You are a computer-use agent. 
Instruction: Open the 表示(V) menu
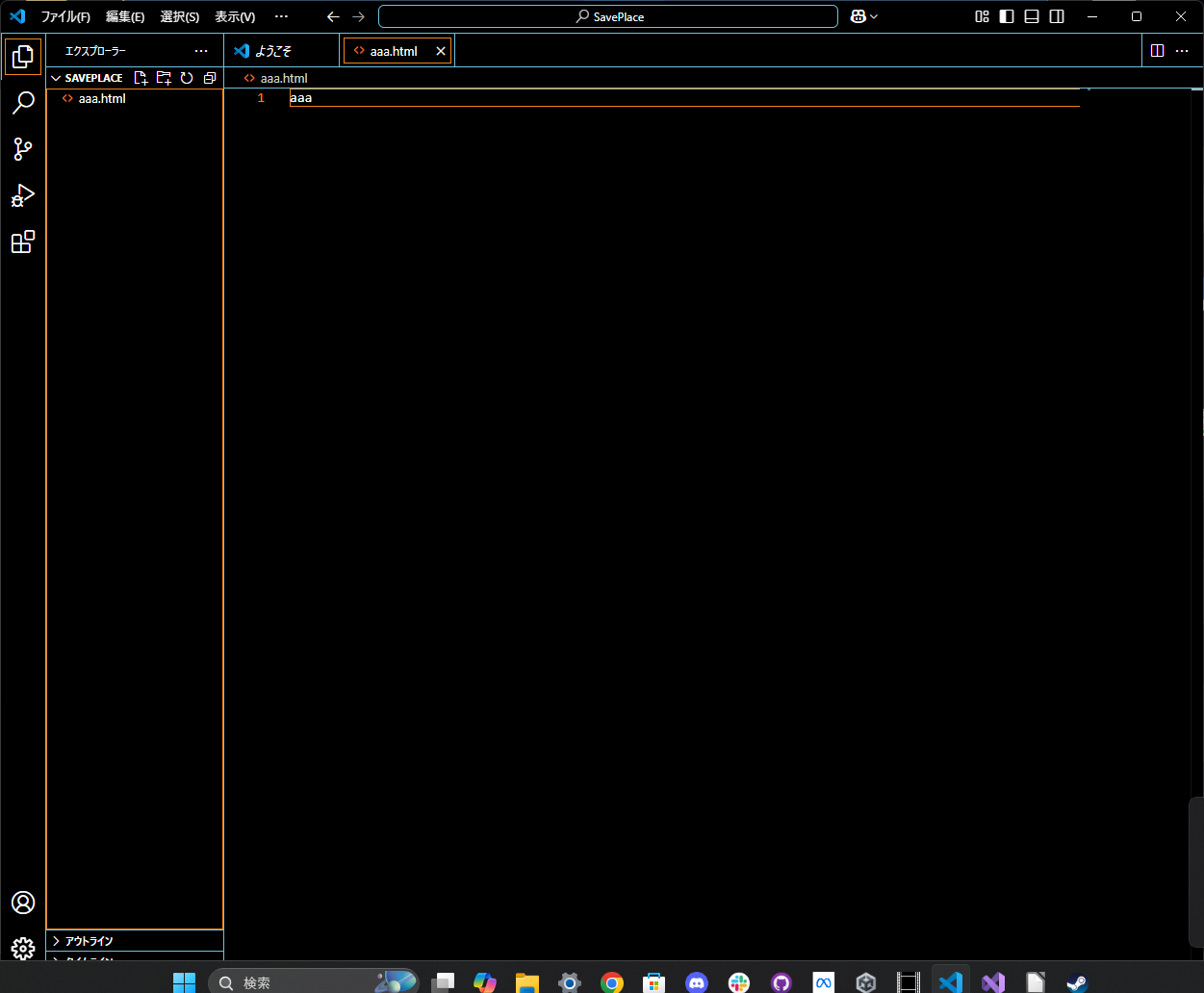coord(235,16)
